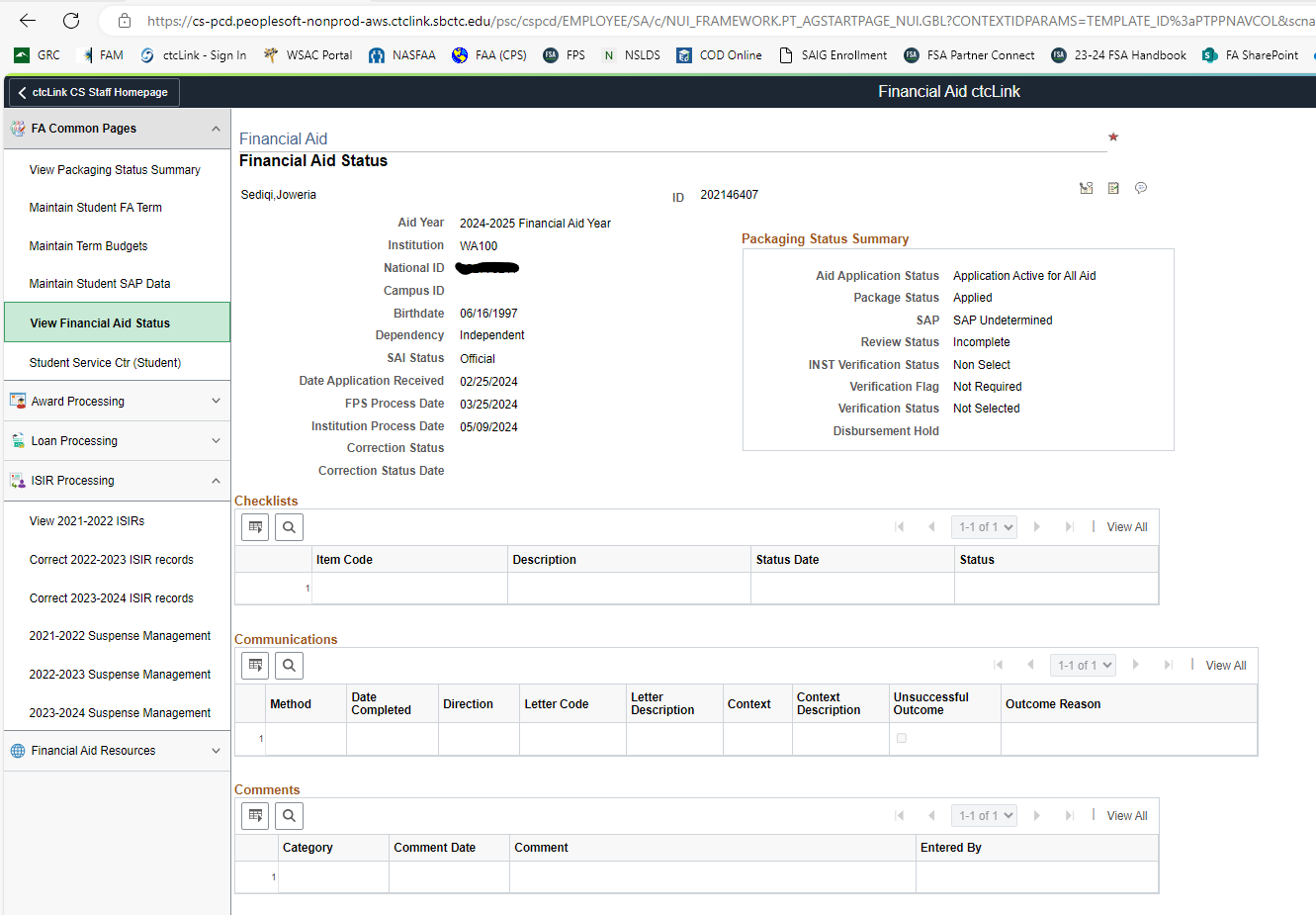Open Maintain Term Budgets page
Screen dimensions: 1316x915
88,246
